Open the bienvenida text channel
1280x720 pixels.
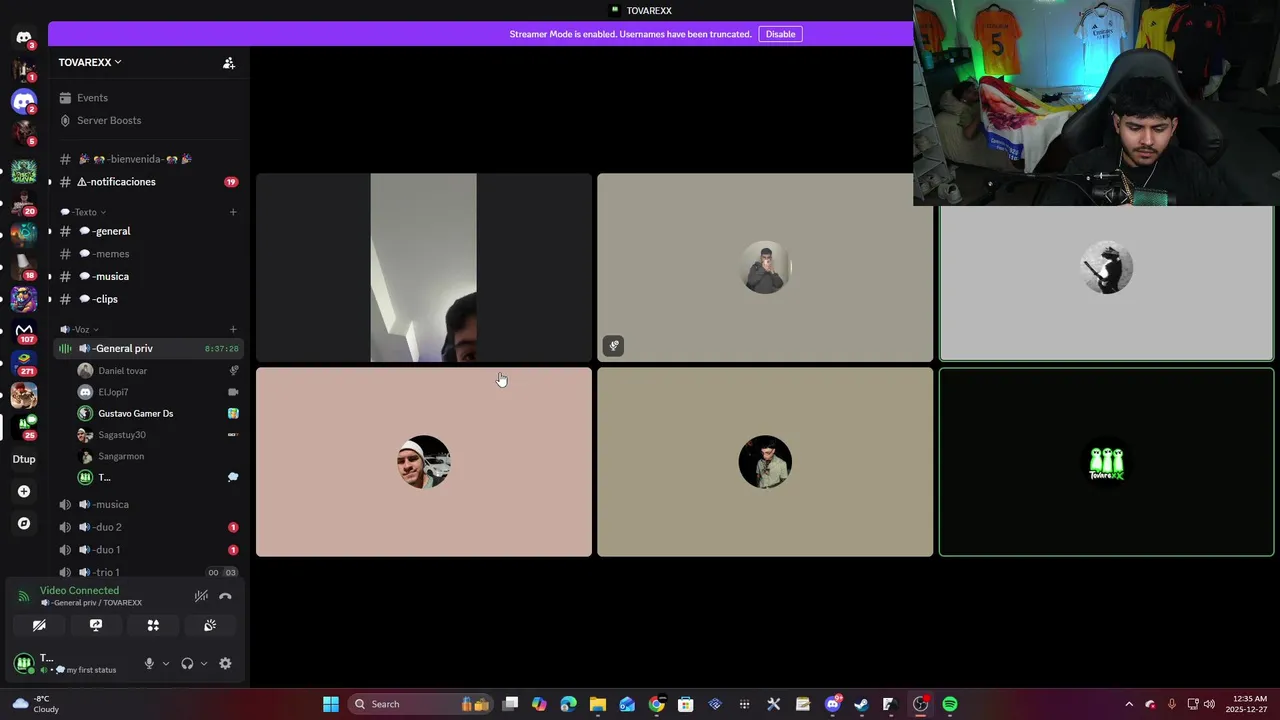tap(150, 159)
